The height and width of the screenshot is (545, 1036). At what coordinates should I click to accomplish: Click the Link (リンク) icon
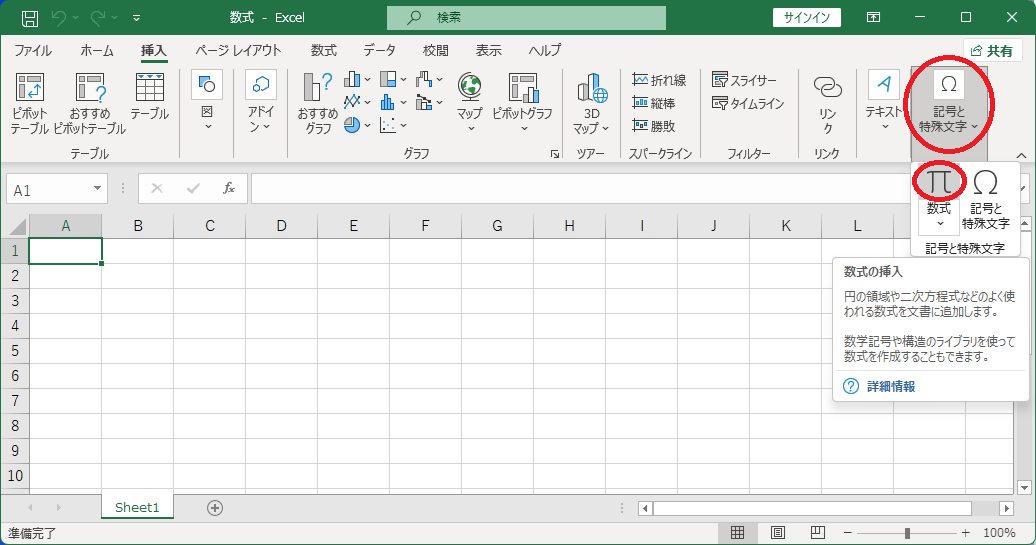pos(827,87)
